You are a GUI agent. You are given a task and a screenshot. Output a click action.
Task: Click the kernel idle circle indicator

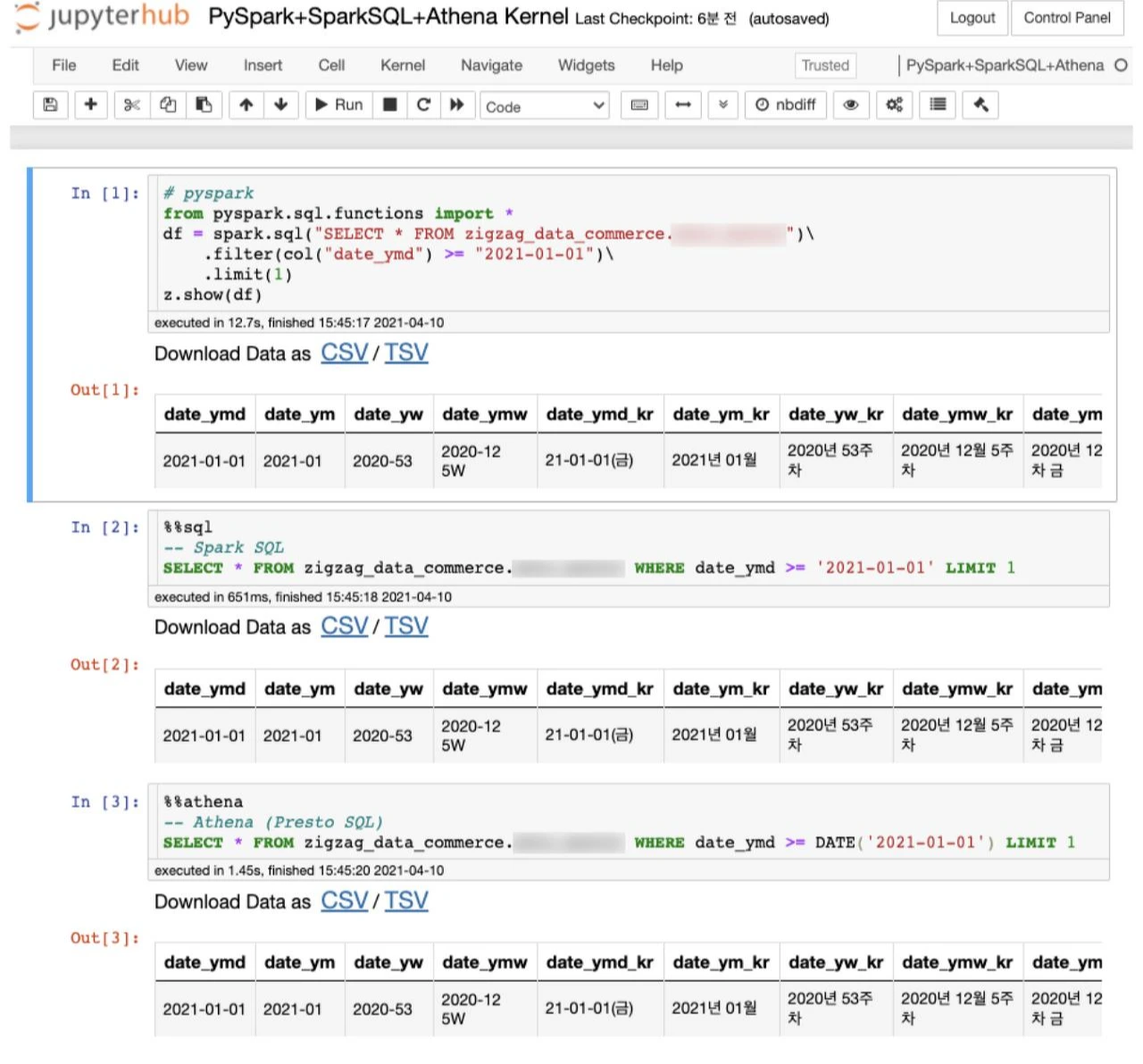(1121, 65)
